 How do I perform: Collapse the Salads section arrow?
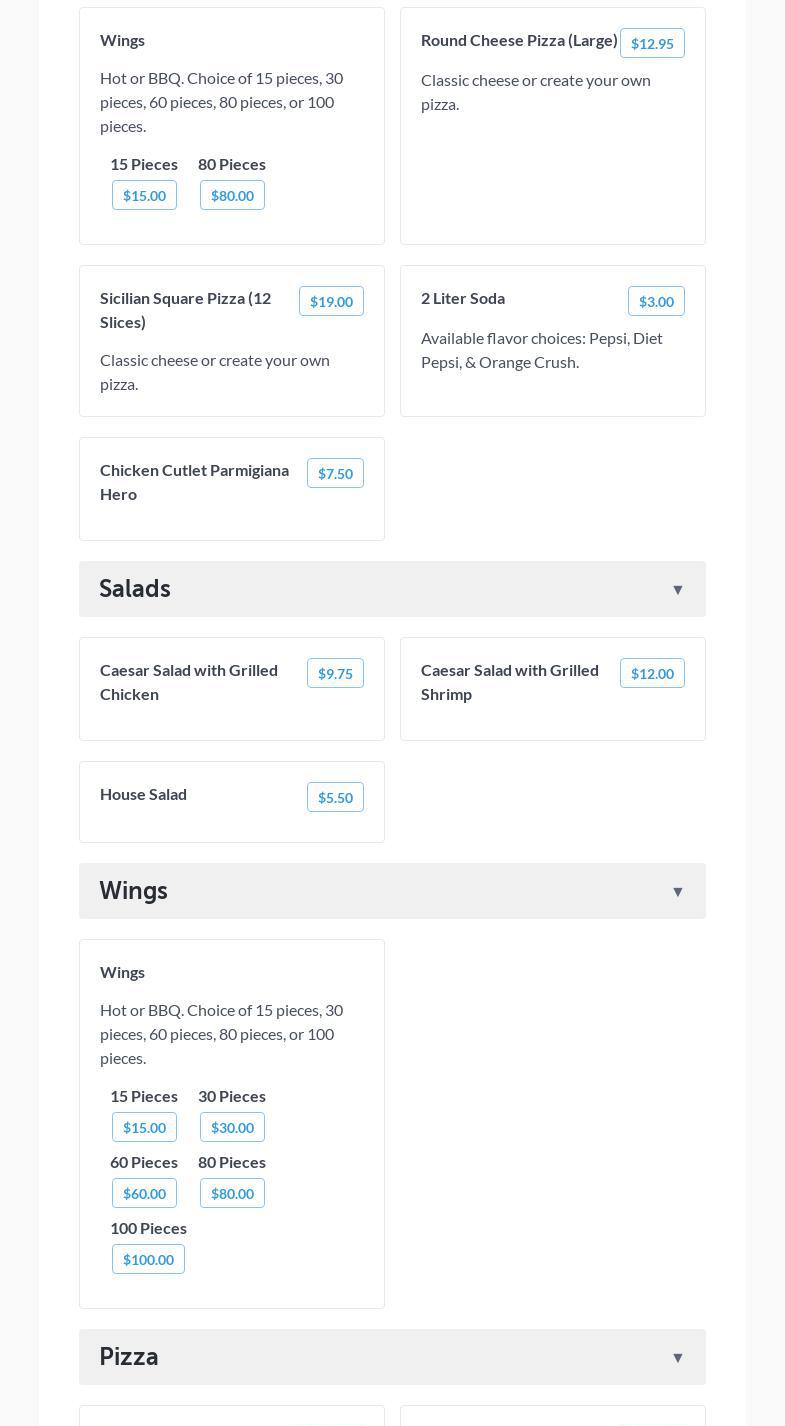(677, 590)
